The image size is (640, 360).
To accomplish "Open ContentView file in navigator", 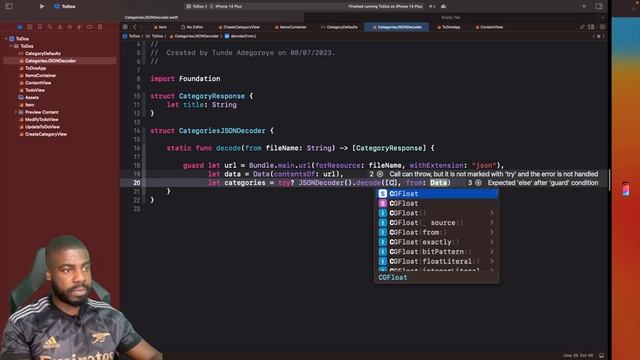I will 38,83.
